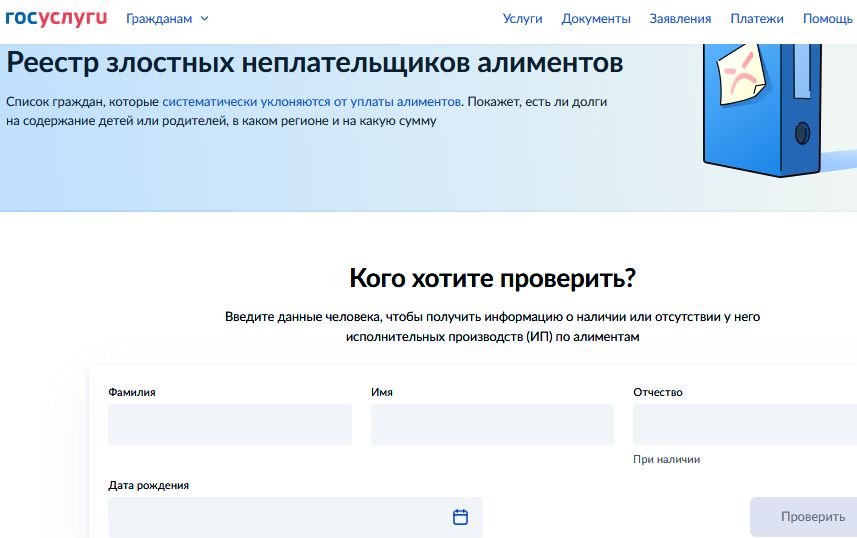Click the При наличии hint text
The image size is (857, 538).
click(x=666, y=459)
